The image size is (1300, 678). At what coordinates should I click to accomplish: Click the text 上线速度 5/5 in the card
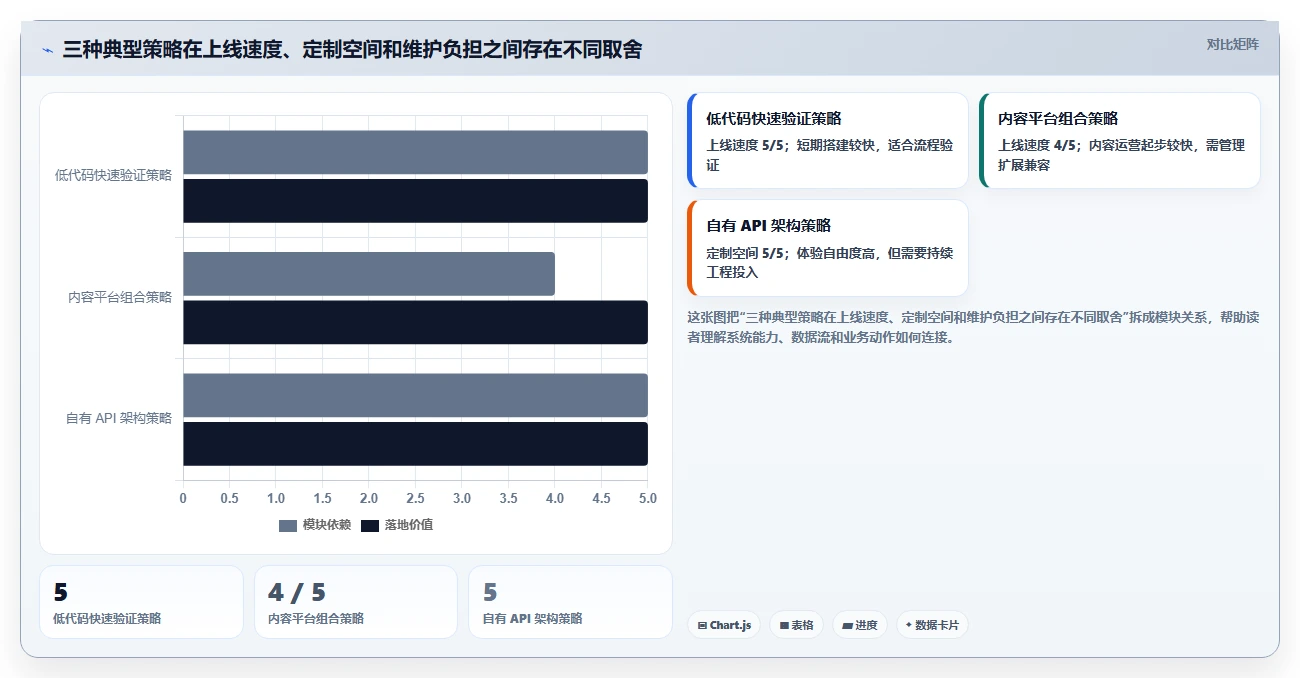click(745, 145)
